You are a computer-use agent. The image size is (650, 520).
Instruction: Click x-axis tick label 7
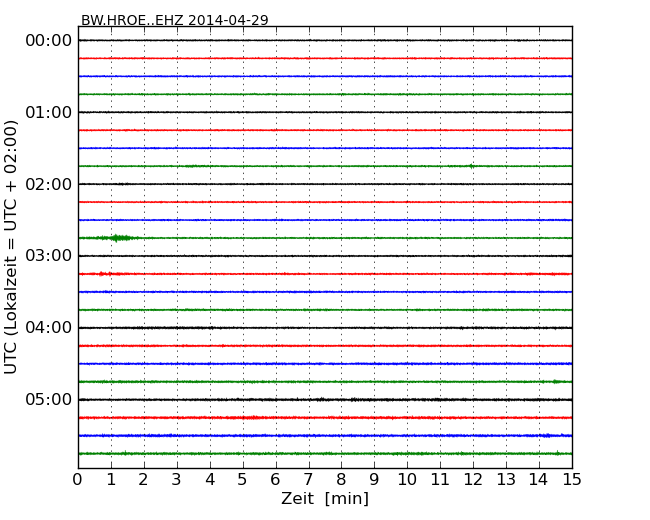pos(308,479)
